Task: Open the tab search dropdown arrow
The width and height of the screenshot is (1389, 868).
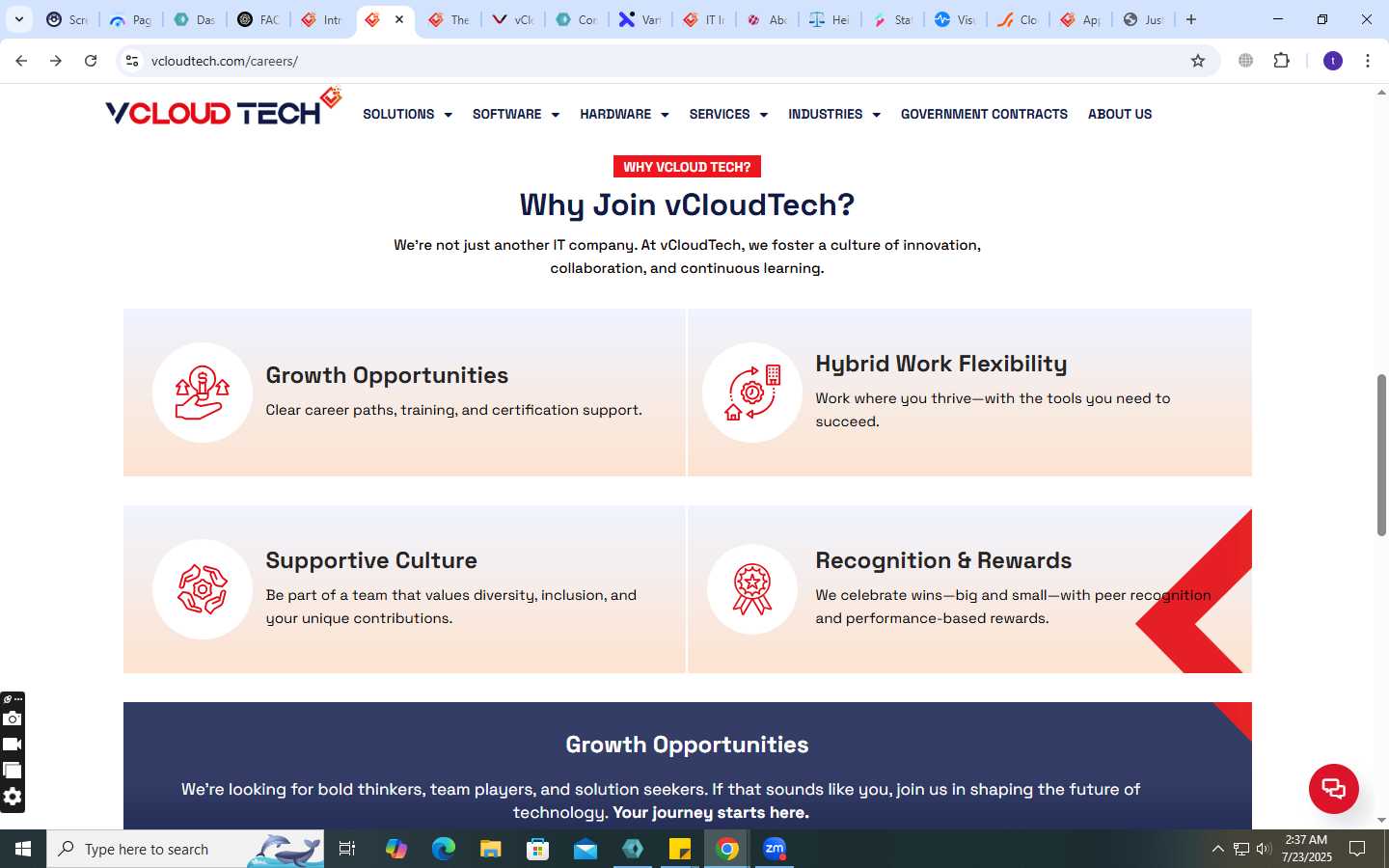Action: point(19,19)
